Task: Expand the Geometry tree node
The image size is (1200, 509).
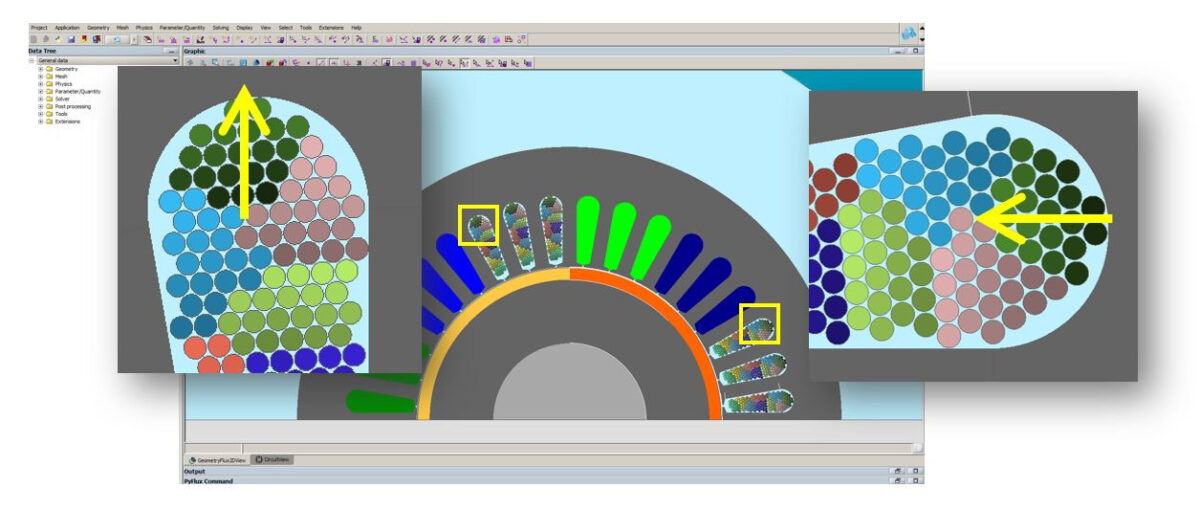Action: (x=41, y=69)
